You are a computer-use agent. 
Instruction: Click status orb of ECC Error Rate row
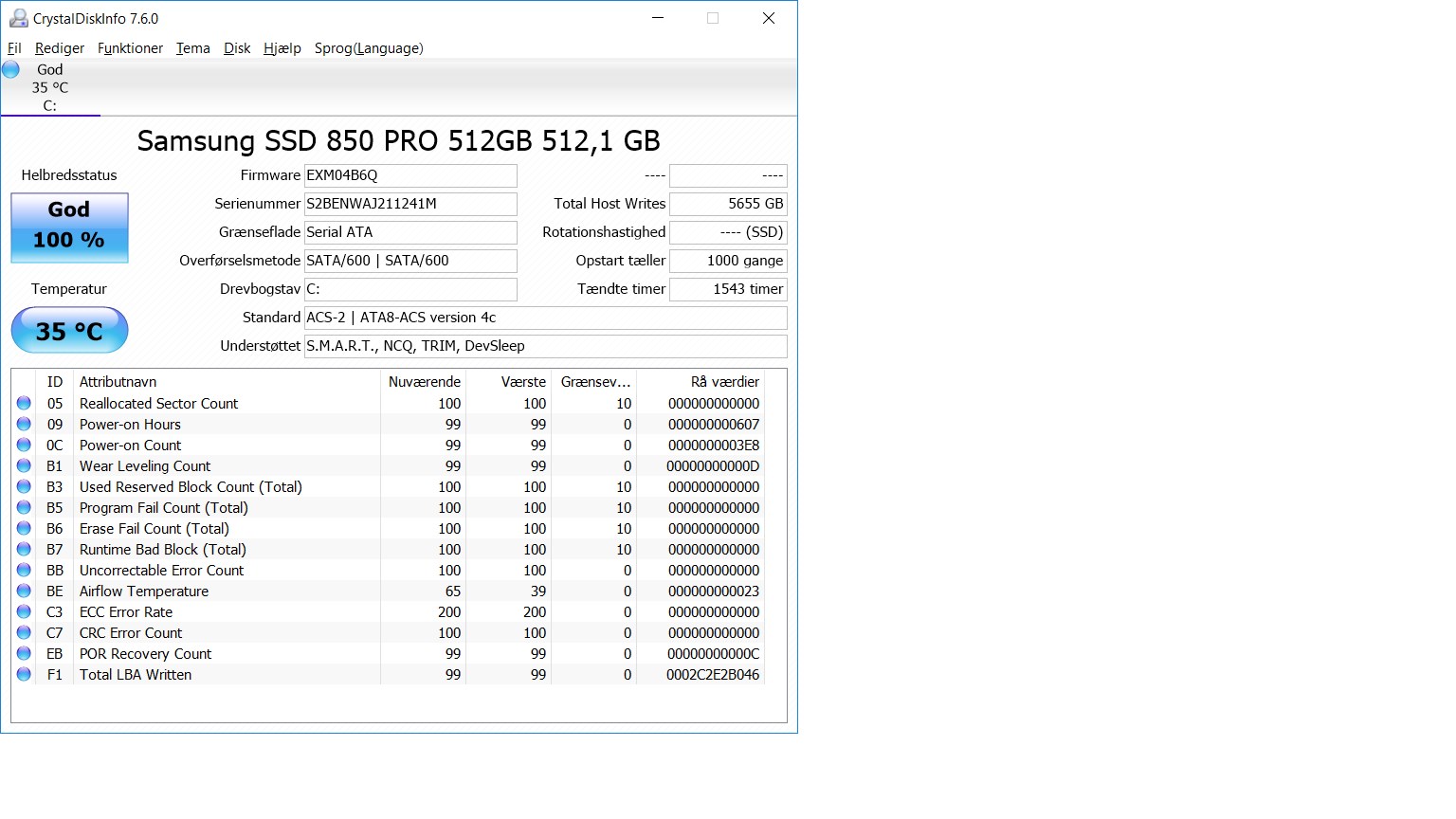pyautogui.click(x=24, y=612)
